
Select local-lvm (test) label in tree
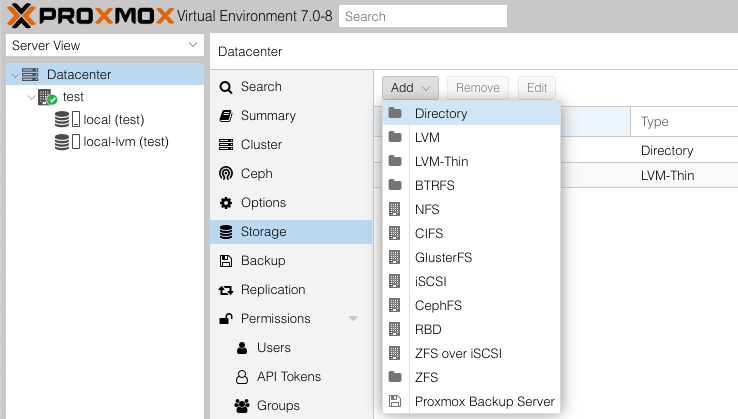coord(126,142)
